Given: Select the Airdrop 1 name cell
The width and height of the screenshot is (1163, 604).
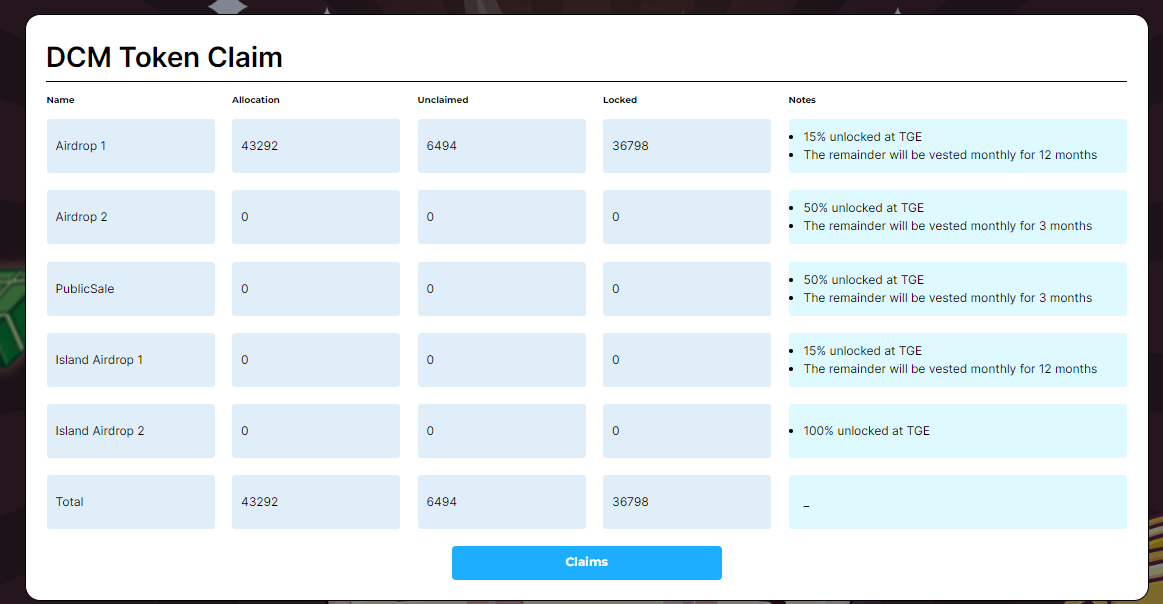Looking at the screenshot, I should [x=131, y=146].
